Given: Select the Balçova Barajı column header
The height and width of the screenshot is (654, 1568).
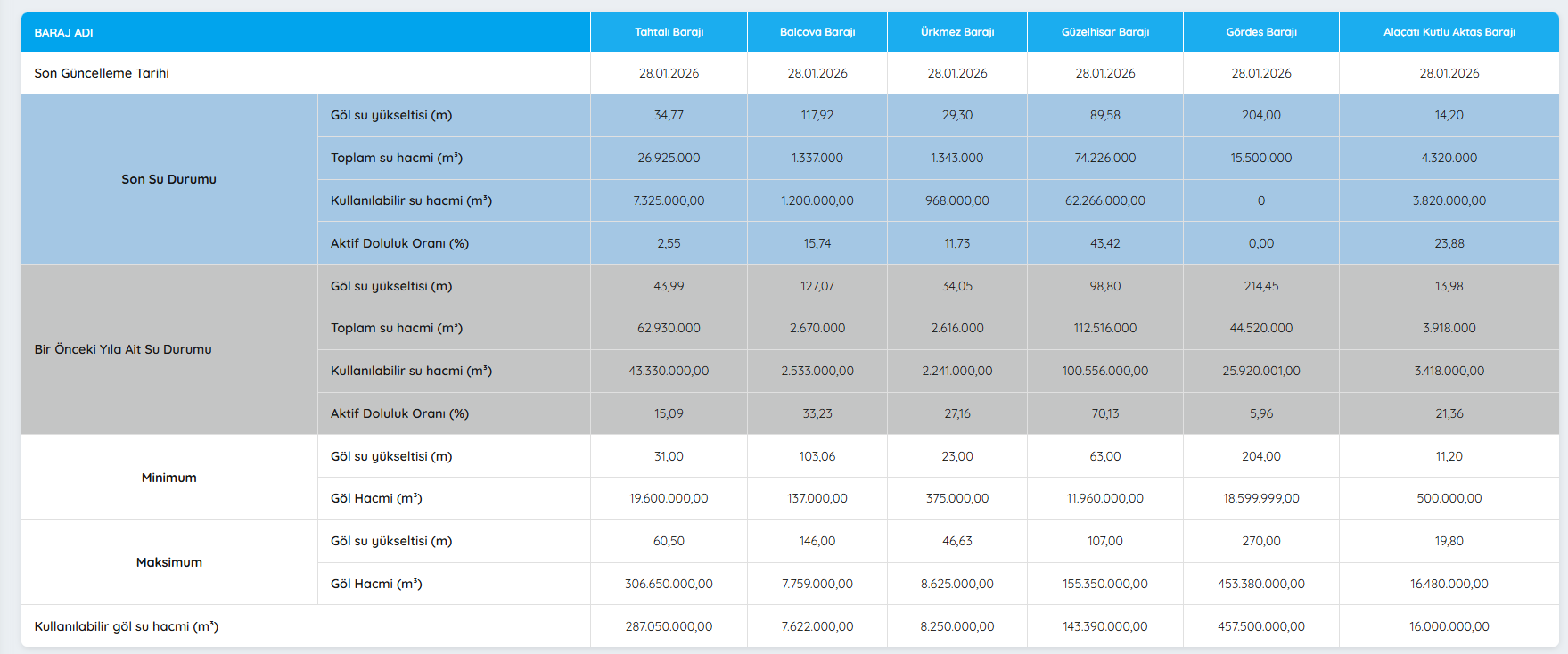Looking at the screenshot, I should pos(817,32).
